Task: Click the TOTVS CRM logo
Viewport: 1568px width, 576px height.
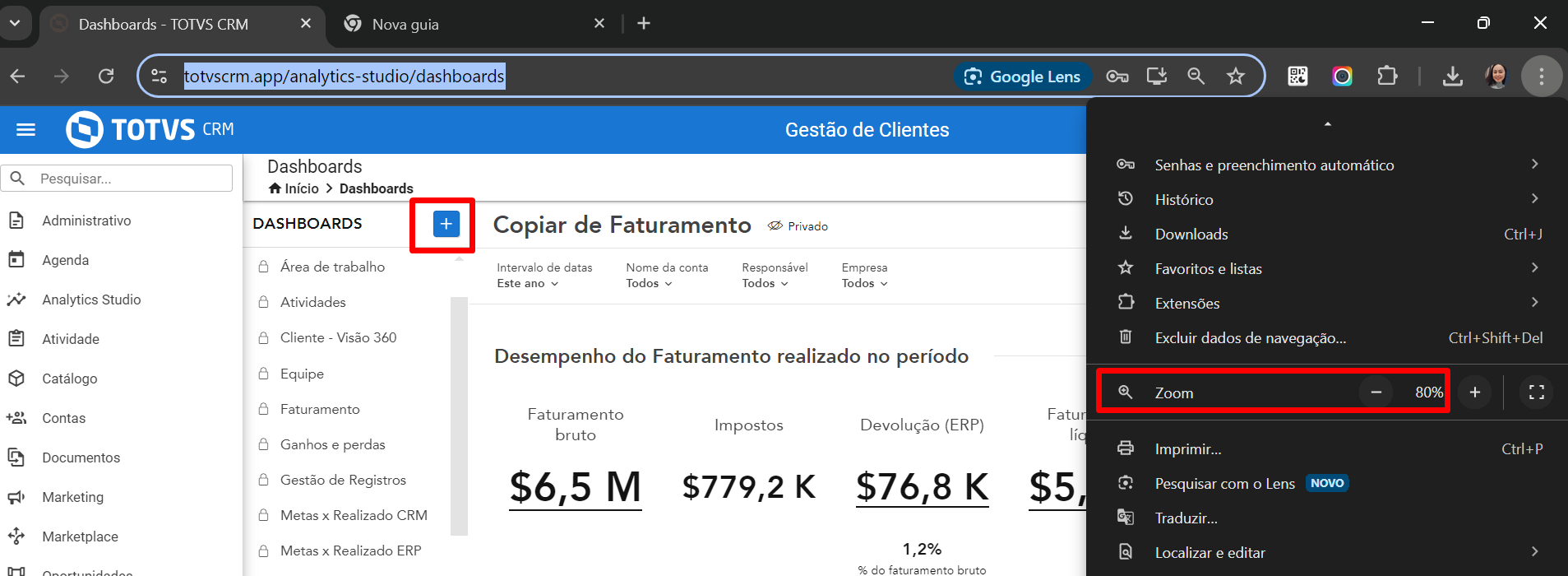Action: 150,129
